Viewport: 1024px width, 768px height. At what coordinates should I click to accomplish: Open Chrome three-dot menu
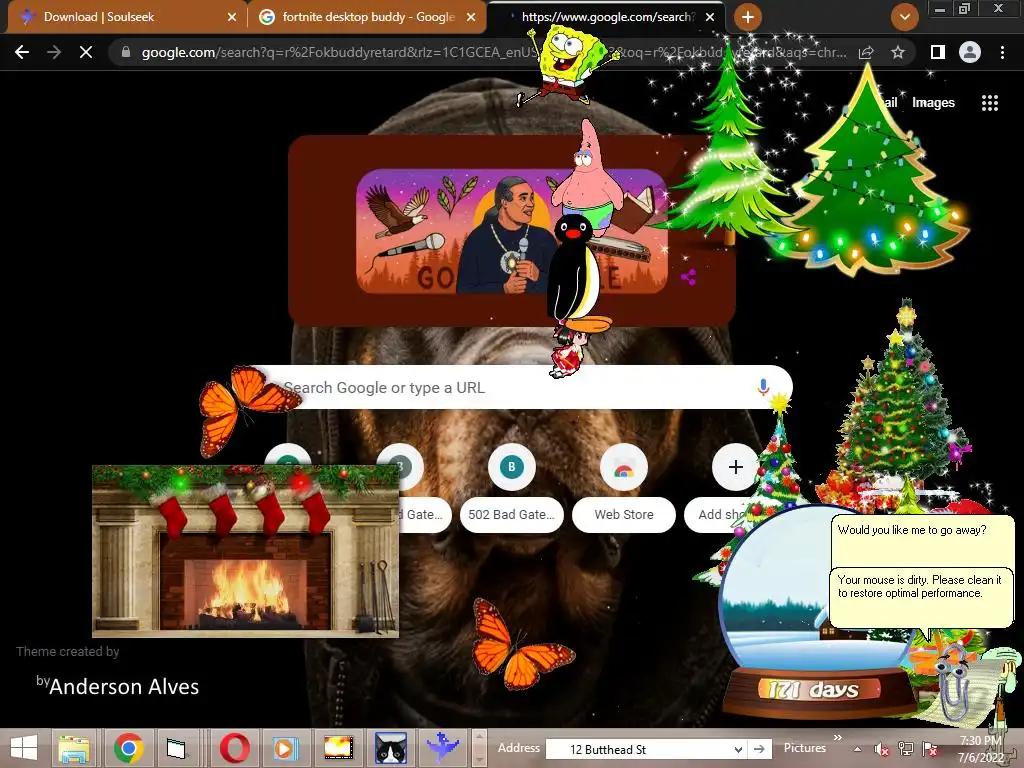[1002, 52]
